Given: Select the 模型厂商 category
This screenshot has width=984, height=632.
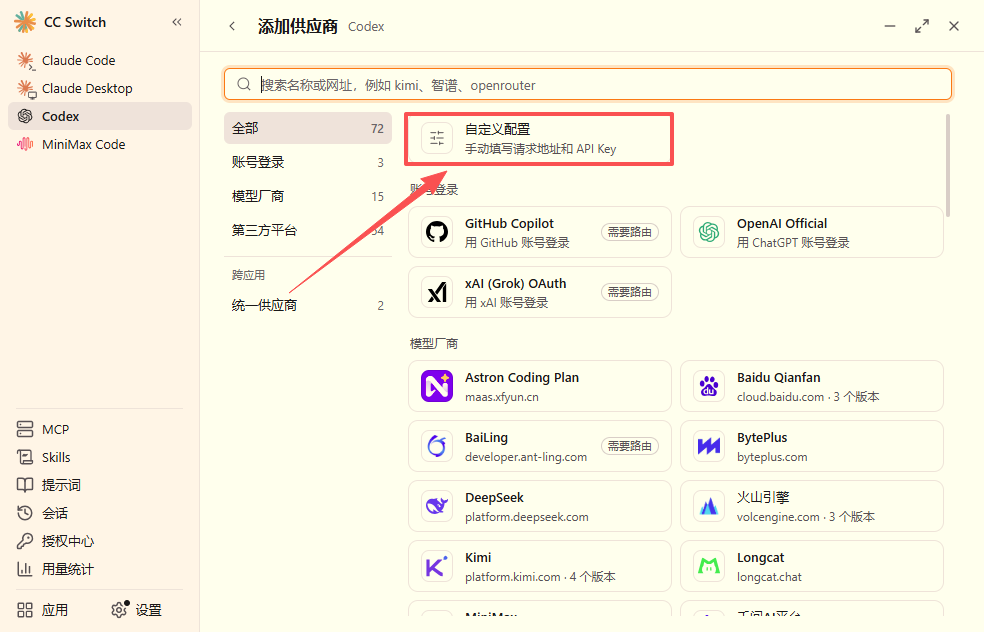Looking at the screenshot, I should coord(308,196).
